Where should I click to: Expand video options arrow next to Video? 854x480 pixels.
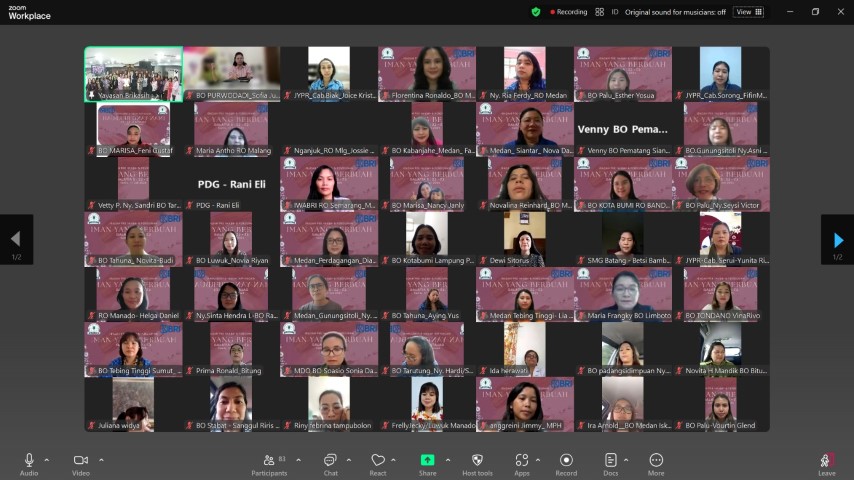pos(100,459)
